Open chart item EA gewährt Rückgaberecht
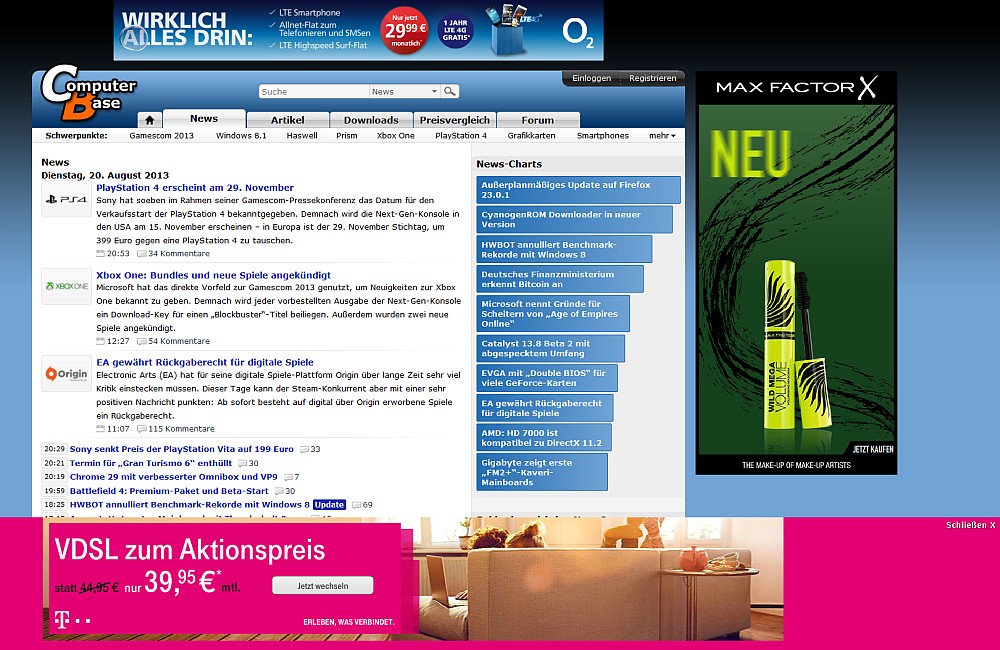Viewport: 1000px width, 650px height. [545, 408]
